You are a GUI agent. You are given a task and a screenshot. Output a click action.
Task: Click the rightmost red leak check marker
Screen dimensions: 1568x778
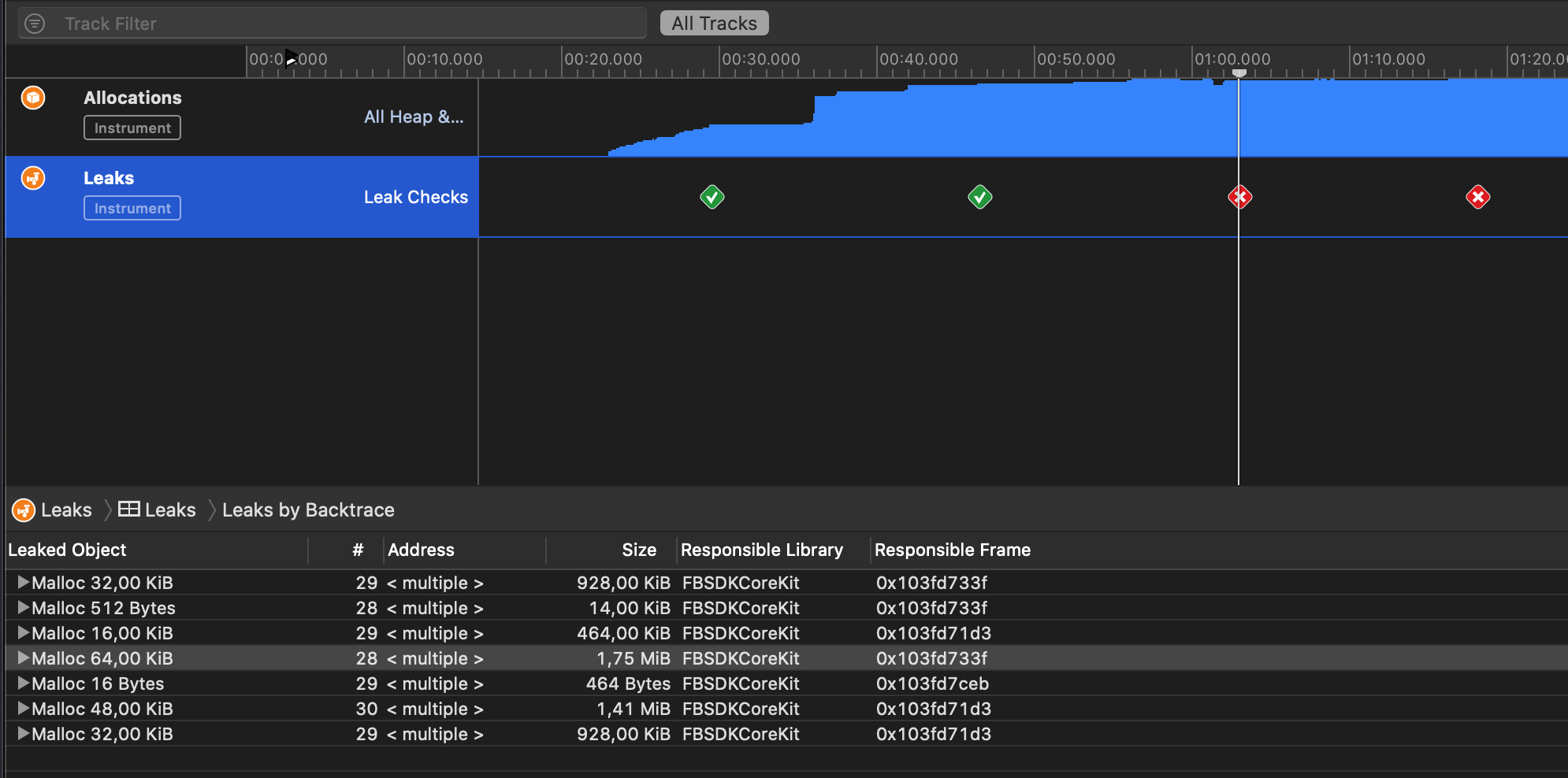1477,197
